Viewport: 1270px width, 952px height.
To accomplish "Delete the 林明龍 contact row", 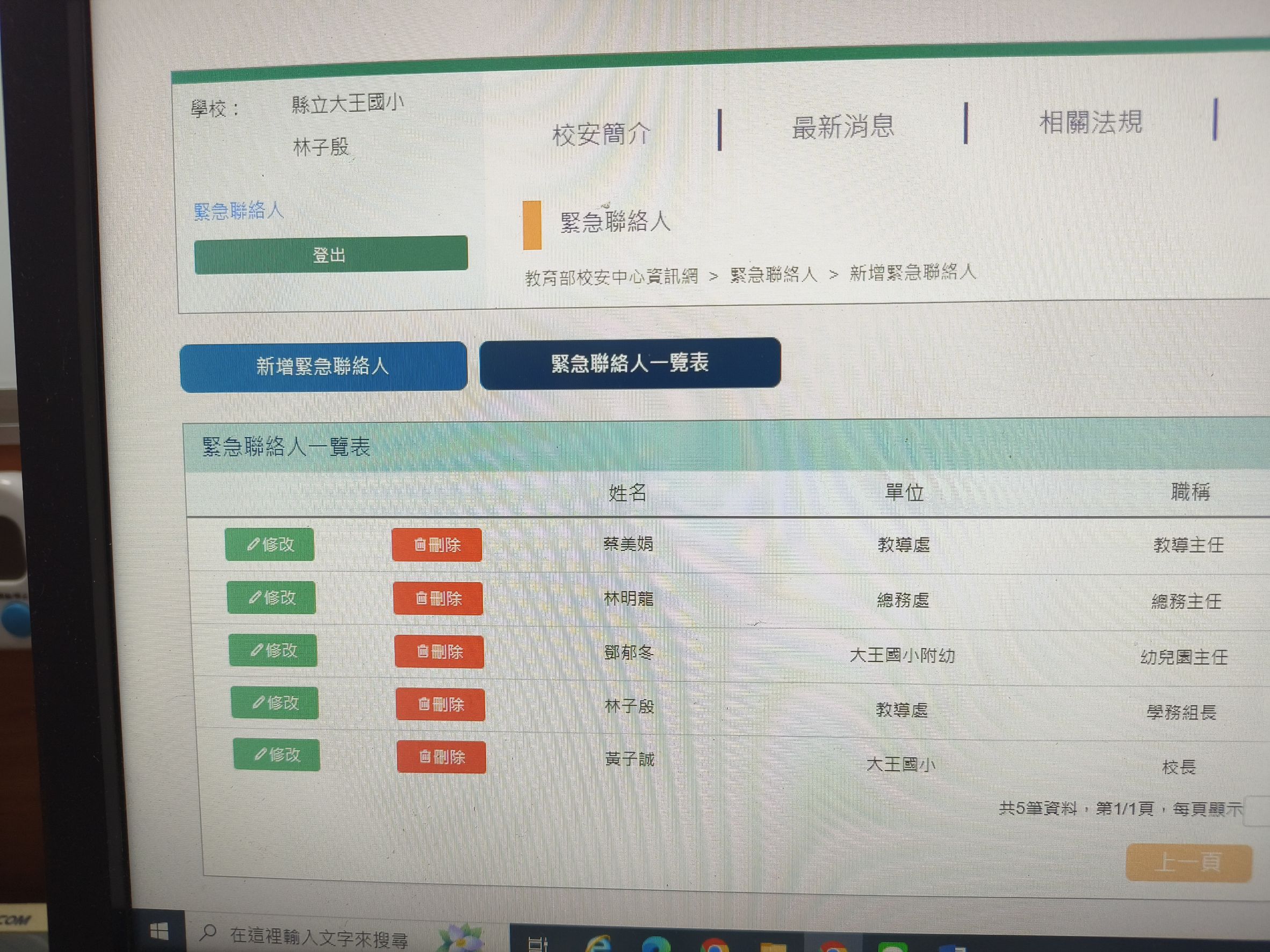I will 437,599.
